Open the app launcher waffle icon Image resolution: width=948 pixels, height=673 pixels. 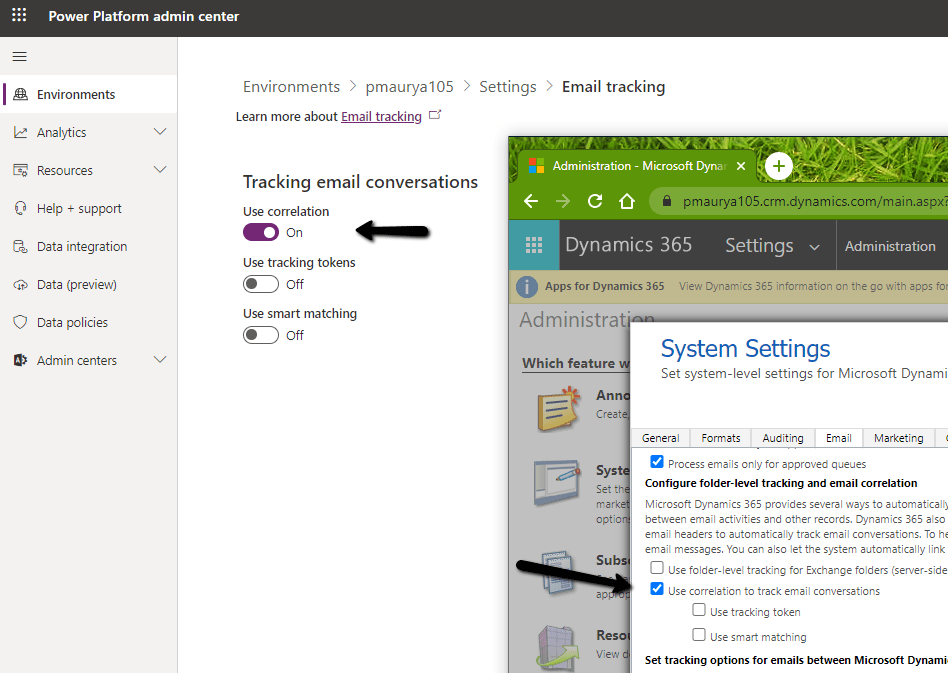click(x=19, y=16)
